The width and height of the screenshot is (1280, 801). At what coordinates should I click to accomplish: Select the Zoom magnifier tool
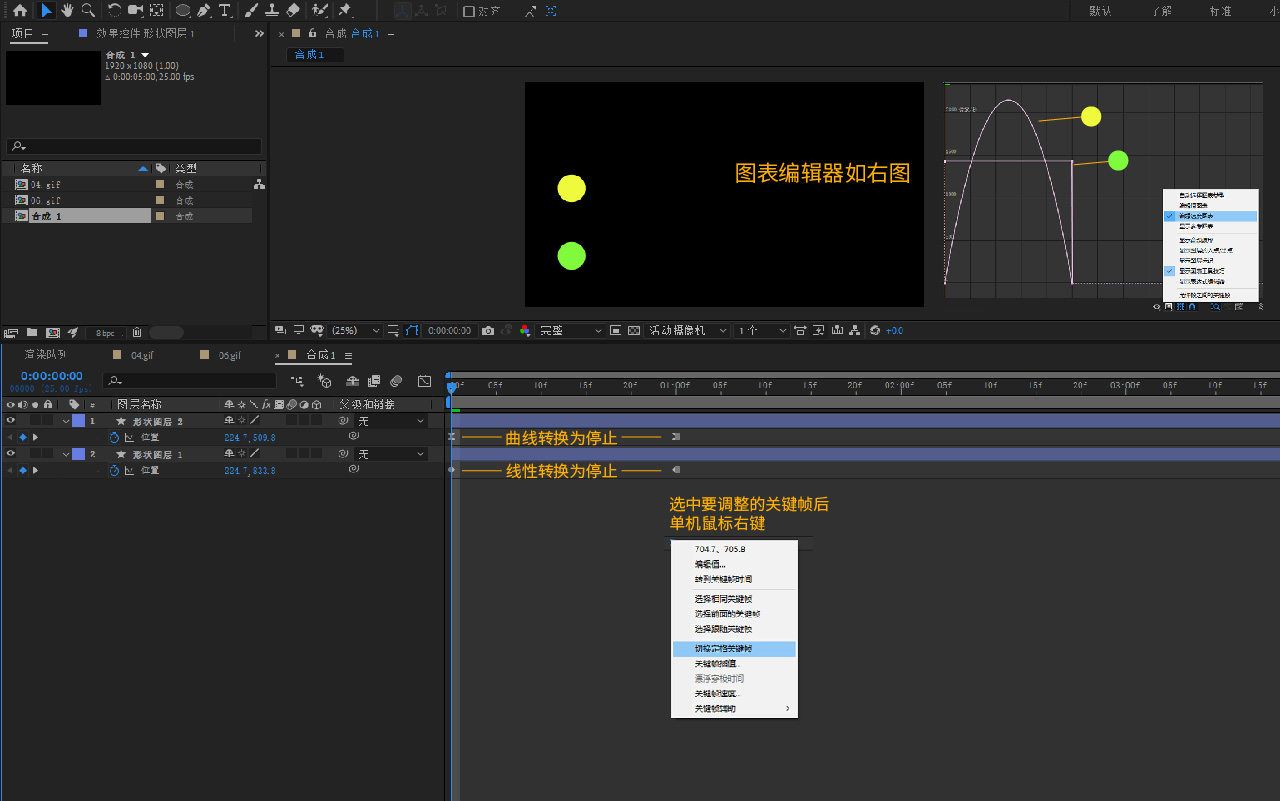click(88, 10)
